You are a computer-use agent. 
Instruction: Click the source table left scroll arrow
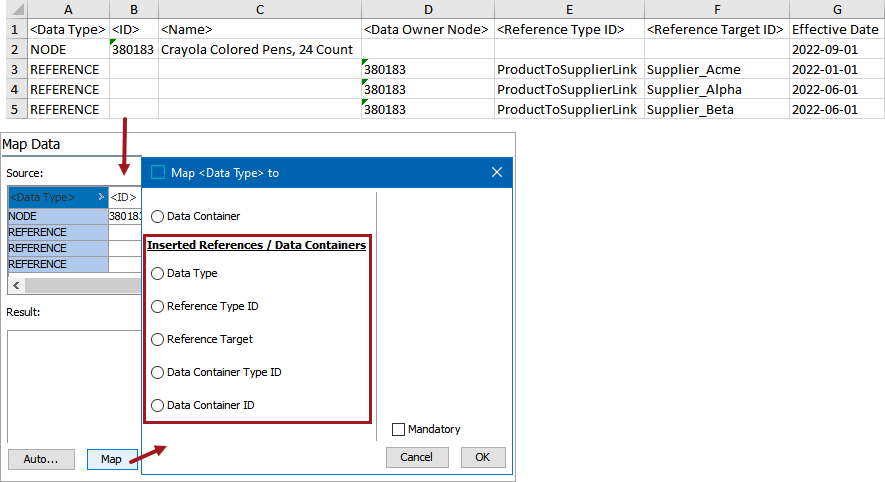[x=16, y=286]
